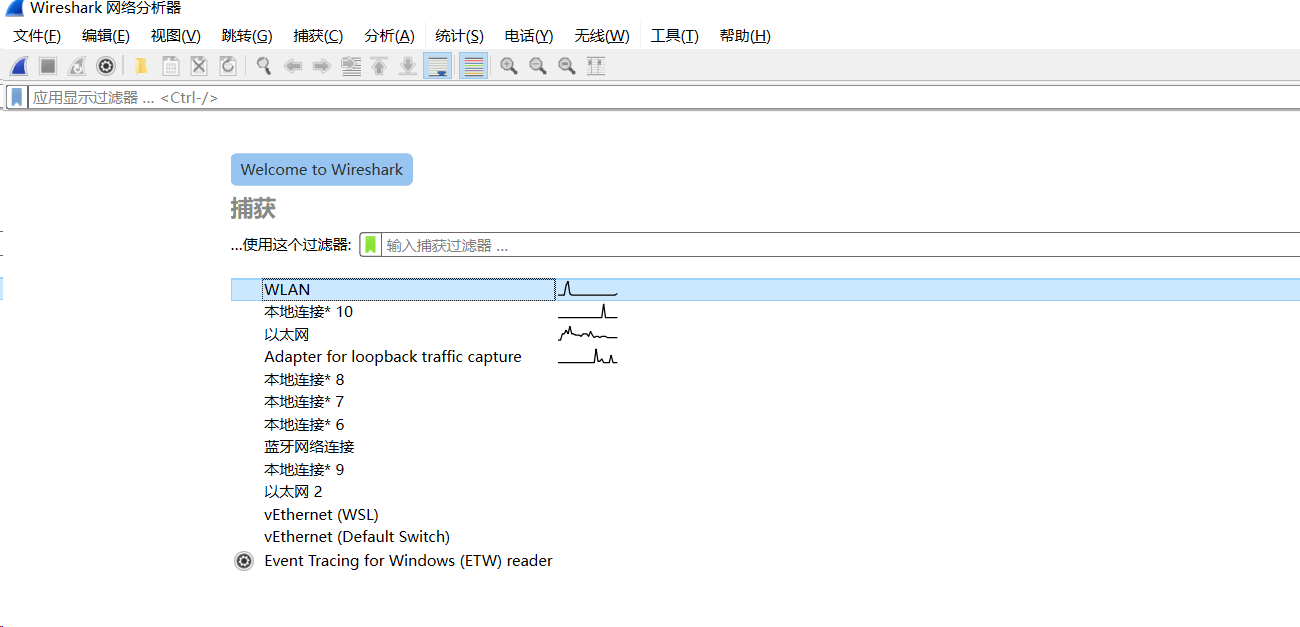1300x627 pixels.
Task: Jump to the last packet icon
Action: pos(408,66)
